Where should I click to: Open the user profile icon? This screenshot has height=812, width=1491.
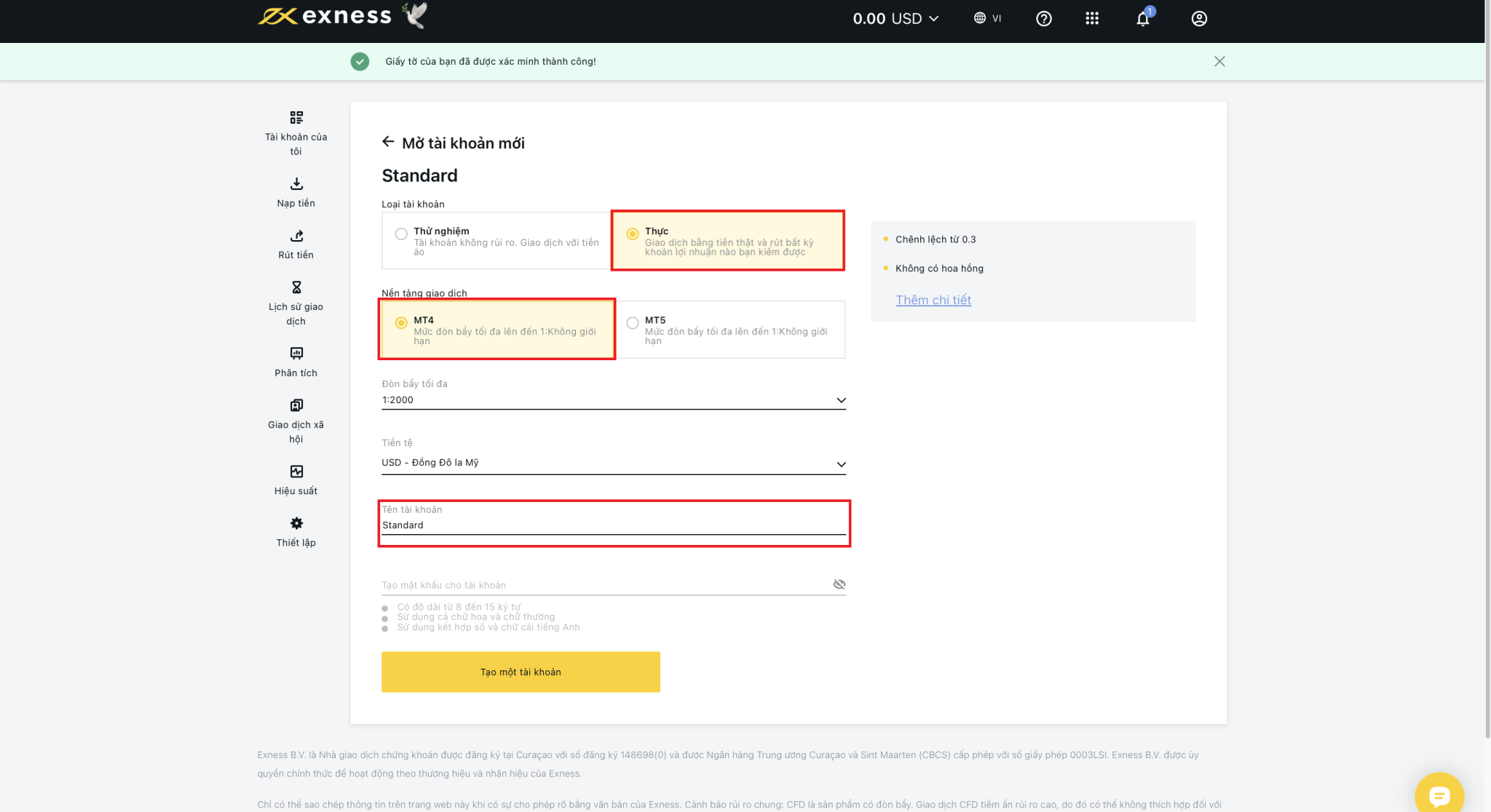1199,19
